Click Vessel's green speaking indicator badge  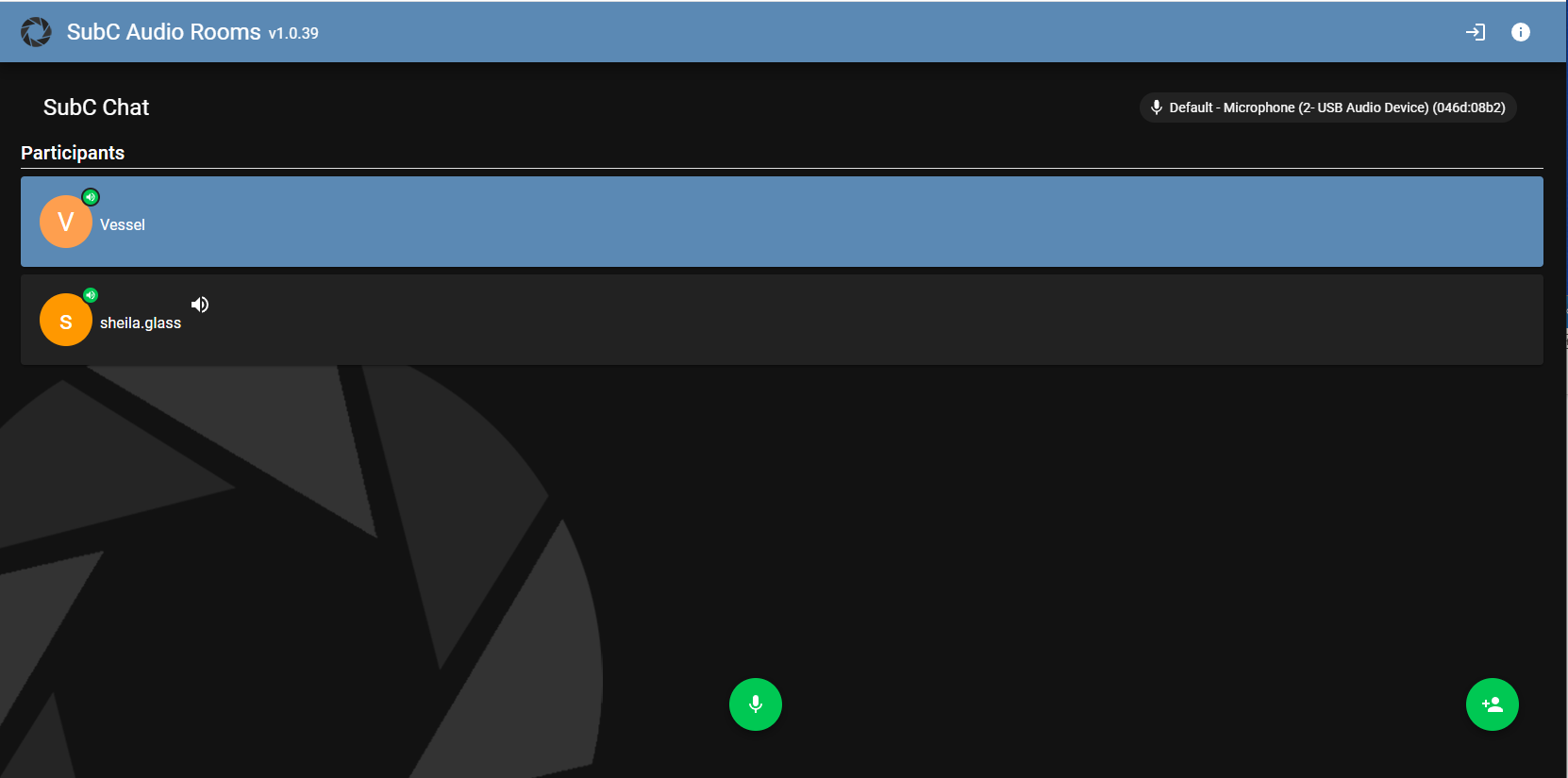pyautogui.click(x=91, y=197)
